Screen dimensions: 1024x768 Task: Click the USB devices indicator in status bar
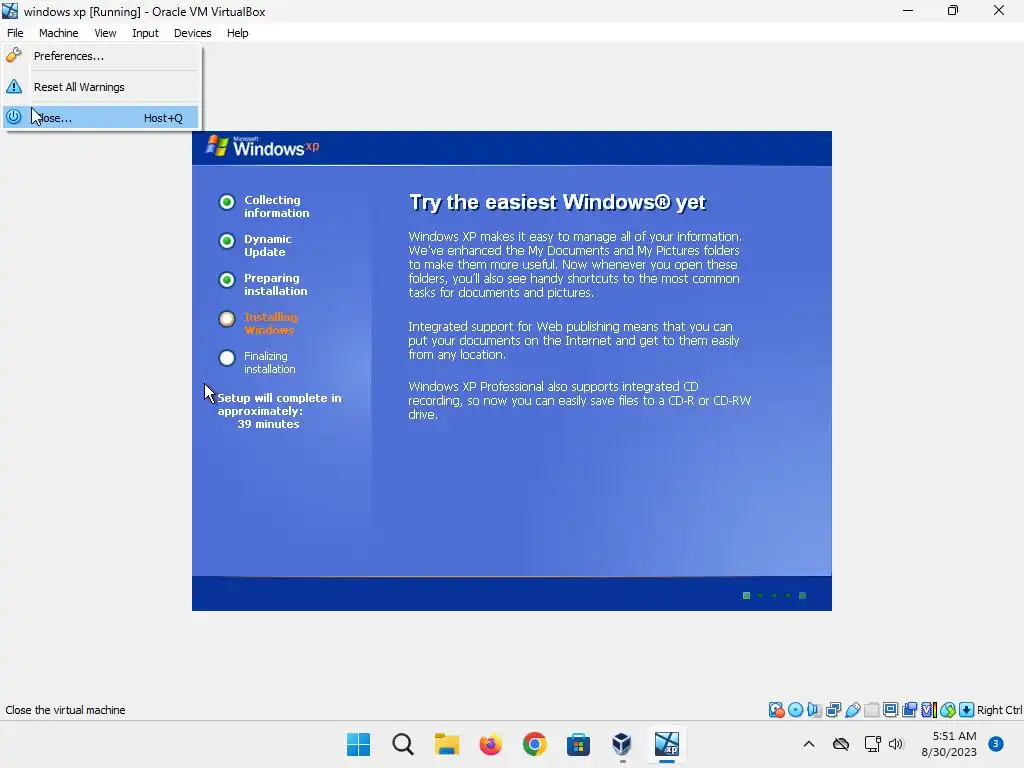[x=852, y=710]
